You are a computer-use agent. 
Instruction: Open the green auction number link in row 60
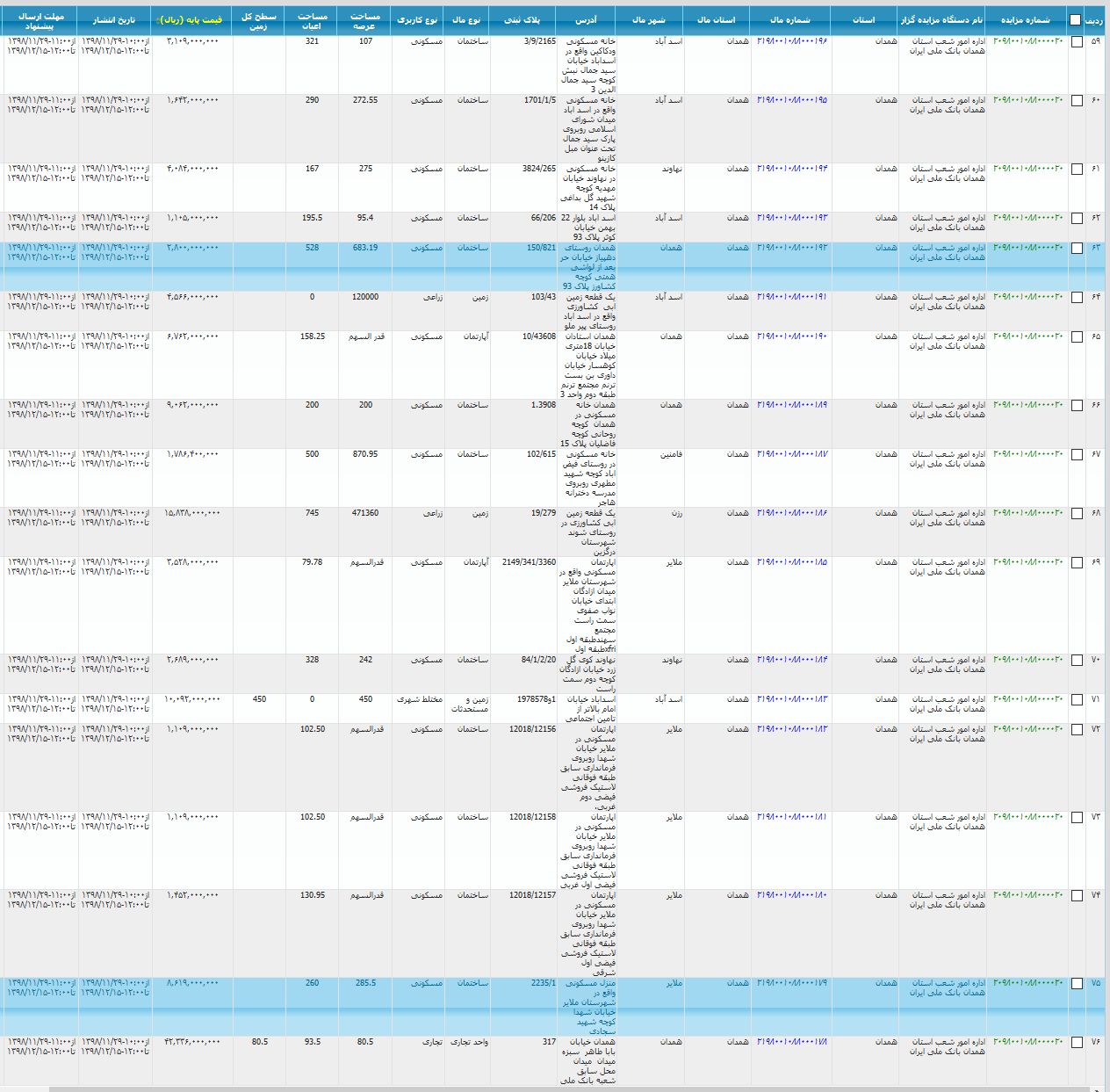(x=1027, y=100)
